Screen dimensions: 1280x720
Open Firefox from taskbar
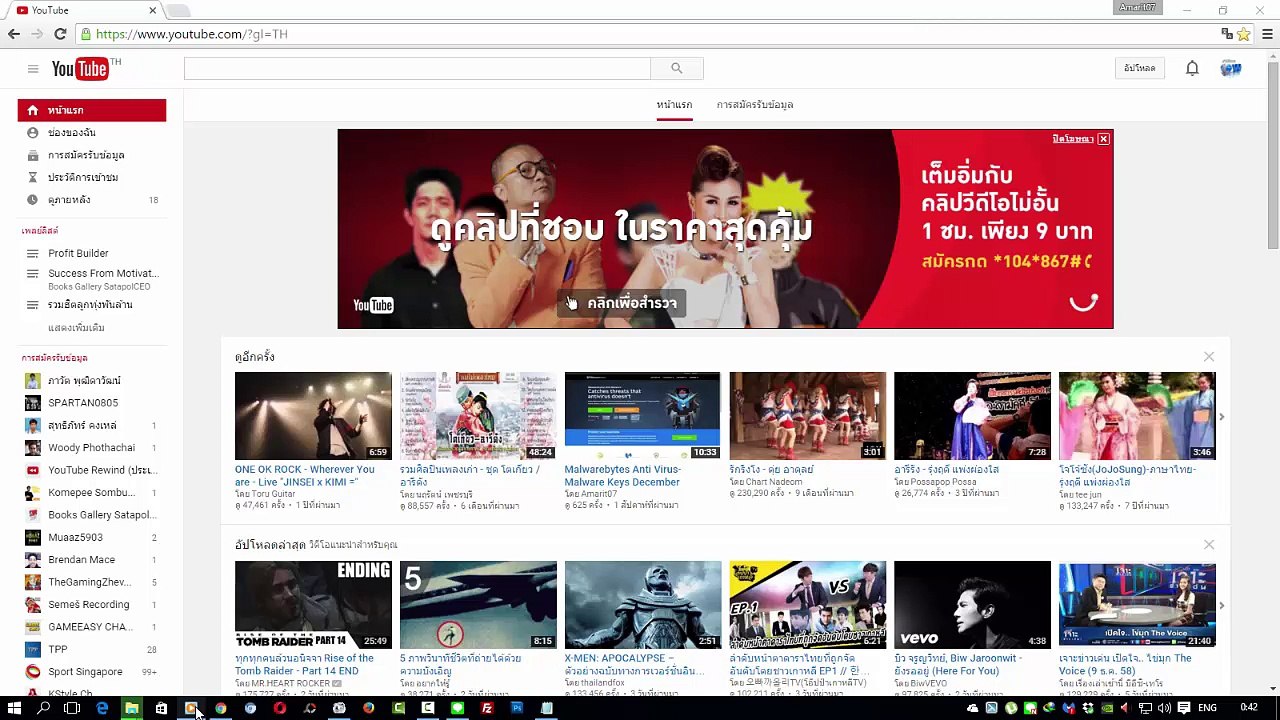pos(369,708)
